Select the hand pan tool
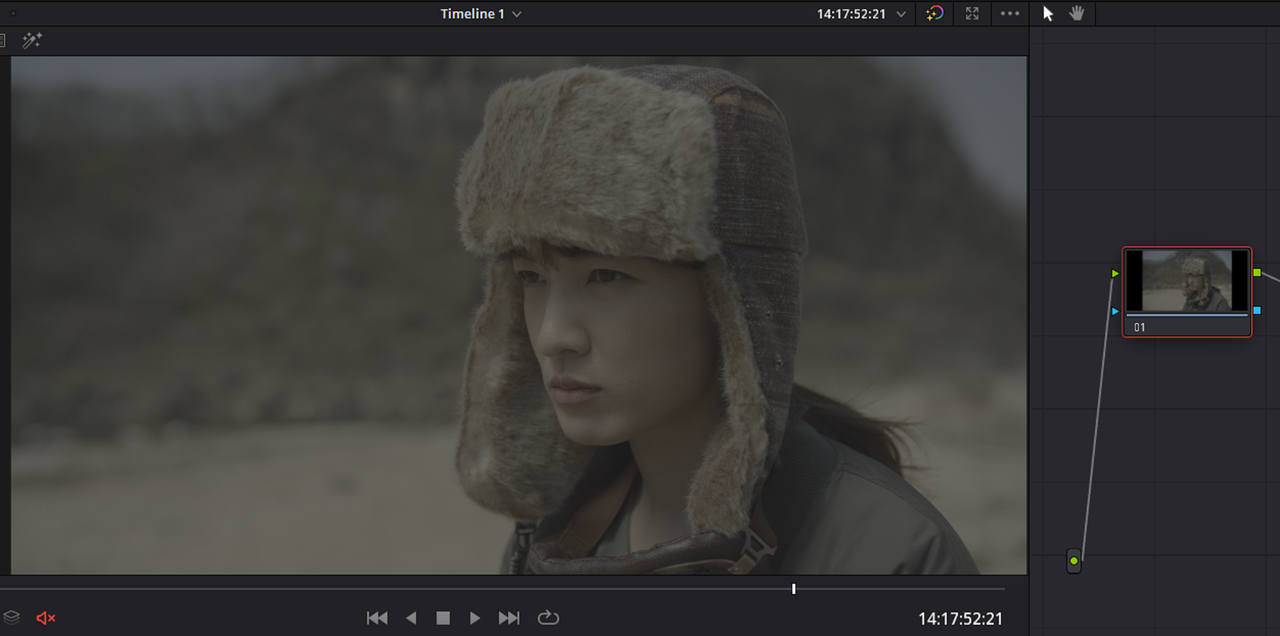The image size is (1280, 636). coord(1077,14)
